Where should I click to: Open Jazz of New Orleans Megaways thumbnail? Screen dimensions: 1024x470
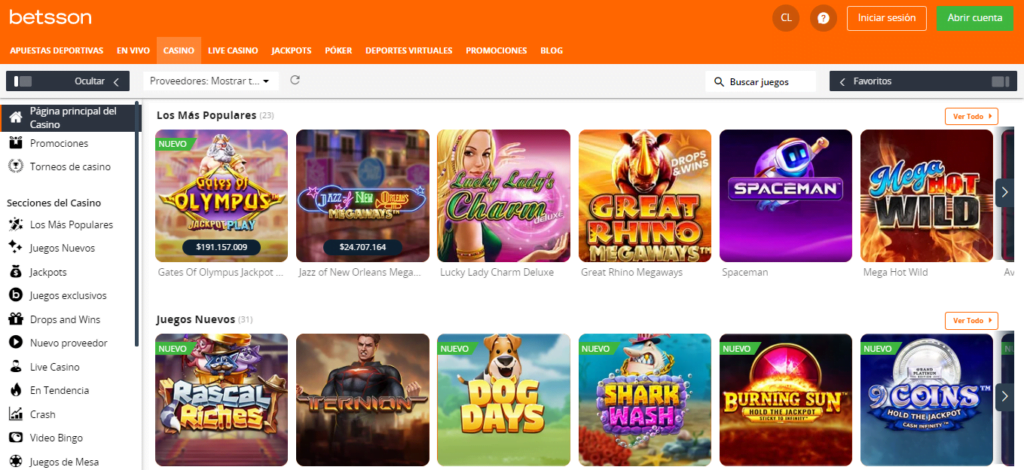[362, 196]
